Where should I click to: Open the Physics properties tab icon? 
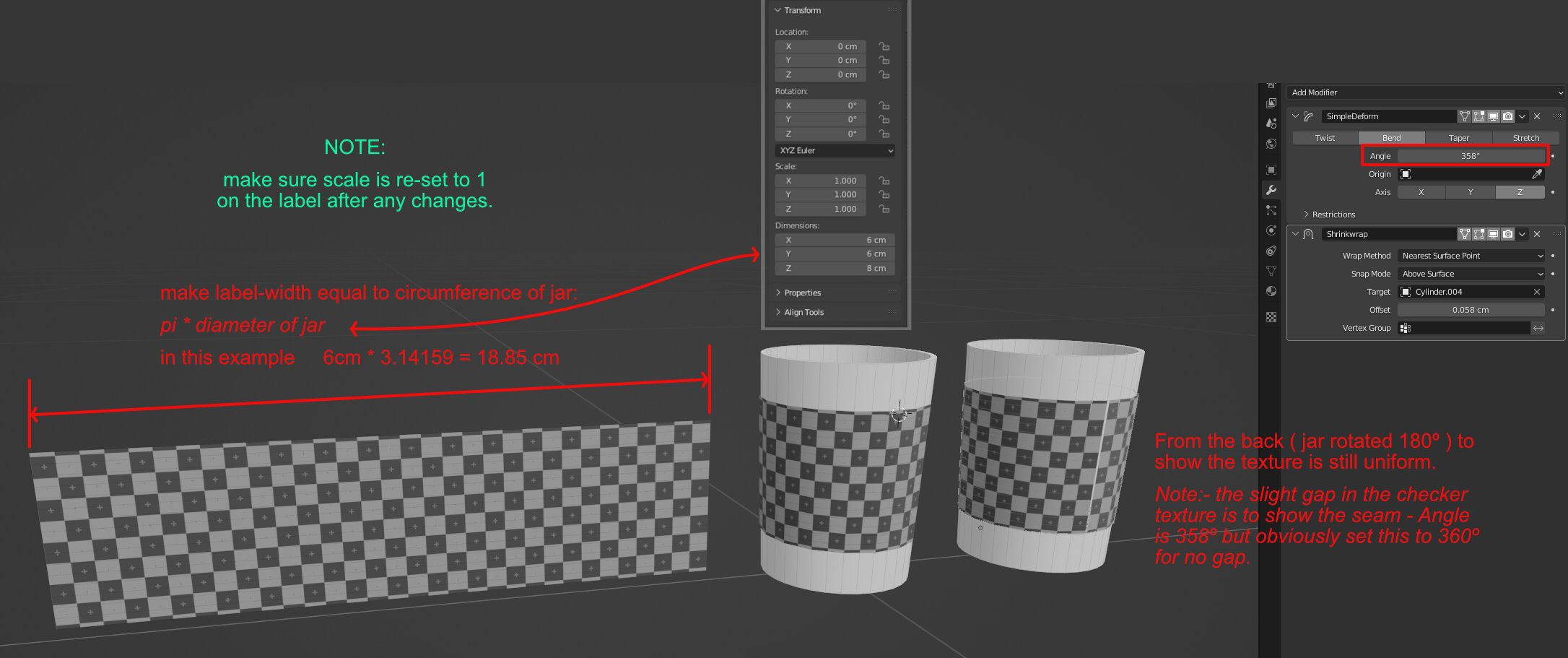[x=1271, y=230]
